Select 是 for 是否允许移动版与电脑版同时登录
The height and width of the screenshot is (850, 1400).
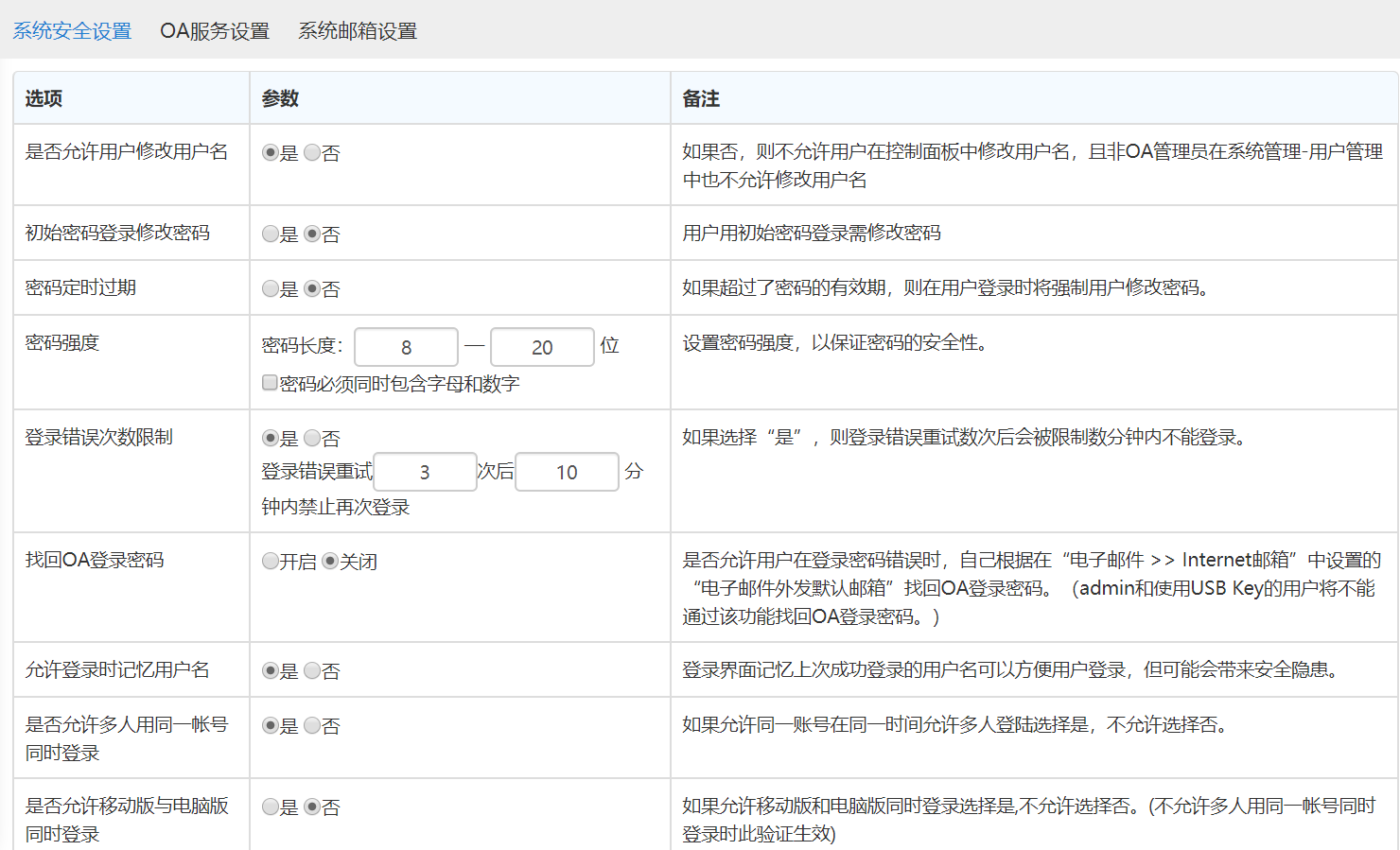[271, 807]
